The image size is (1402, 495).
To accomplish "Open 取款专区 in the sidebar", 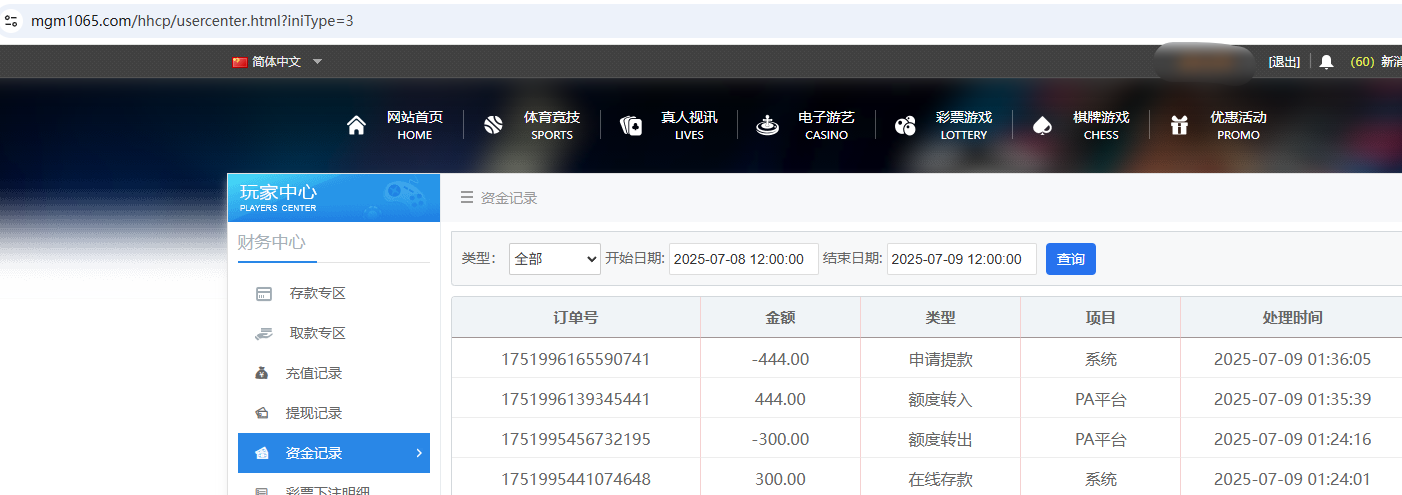I will pos(317,333).
